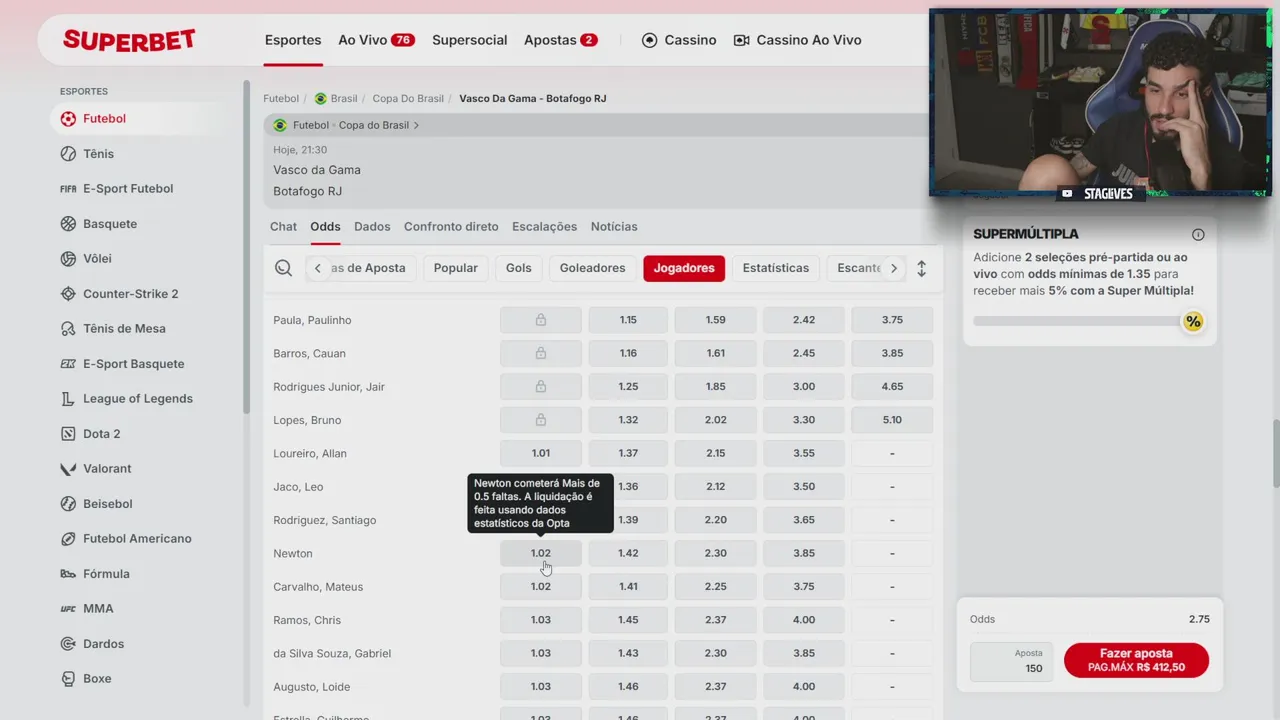1280x720 pixels.
Task: Click the Copa Do Brasil breadcrumb link
Action: pyautogui.click(x=408, y=99)
